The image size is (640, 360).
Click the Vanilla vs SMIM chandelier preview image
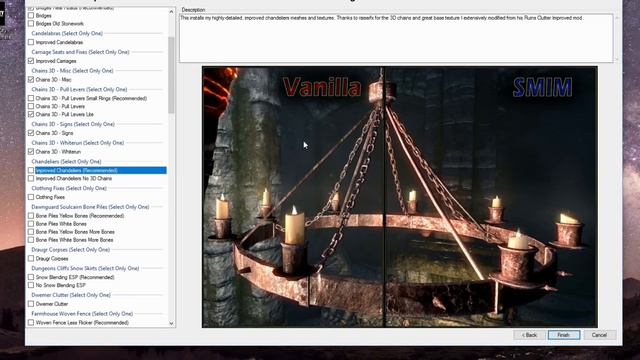click(x=400, y=197)
